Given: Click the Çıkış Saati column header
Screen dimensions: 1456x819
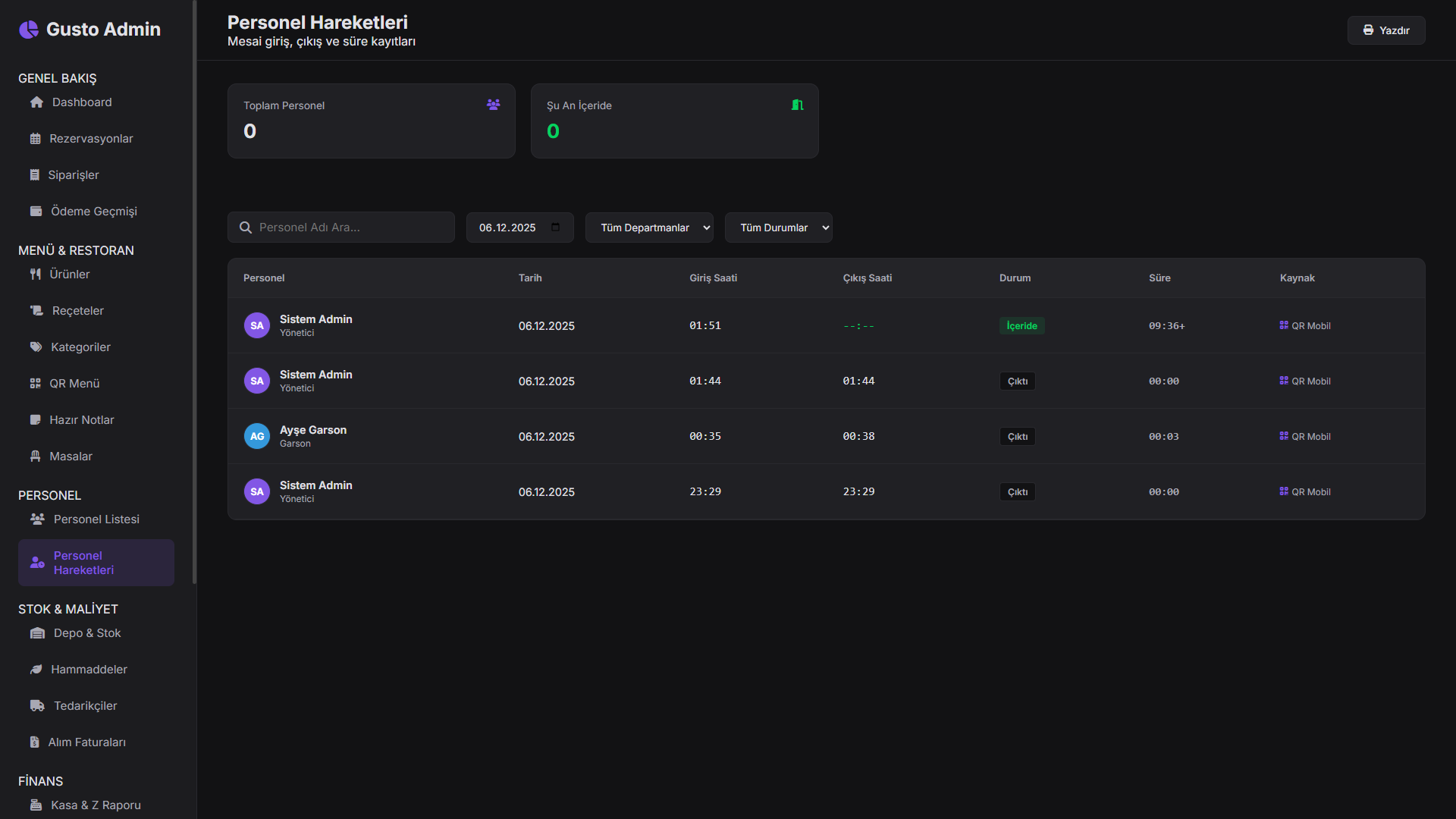Looking at the screenshot, I should coord(868,278).
